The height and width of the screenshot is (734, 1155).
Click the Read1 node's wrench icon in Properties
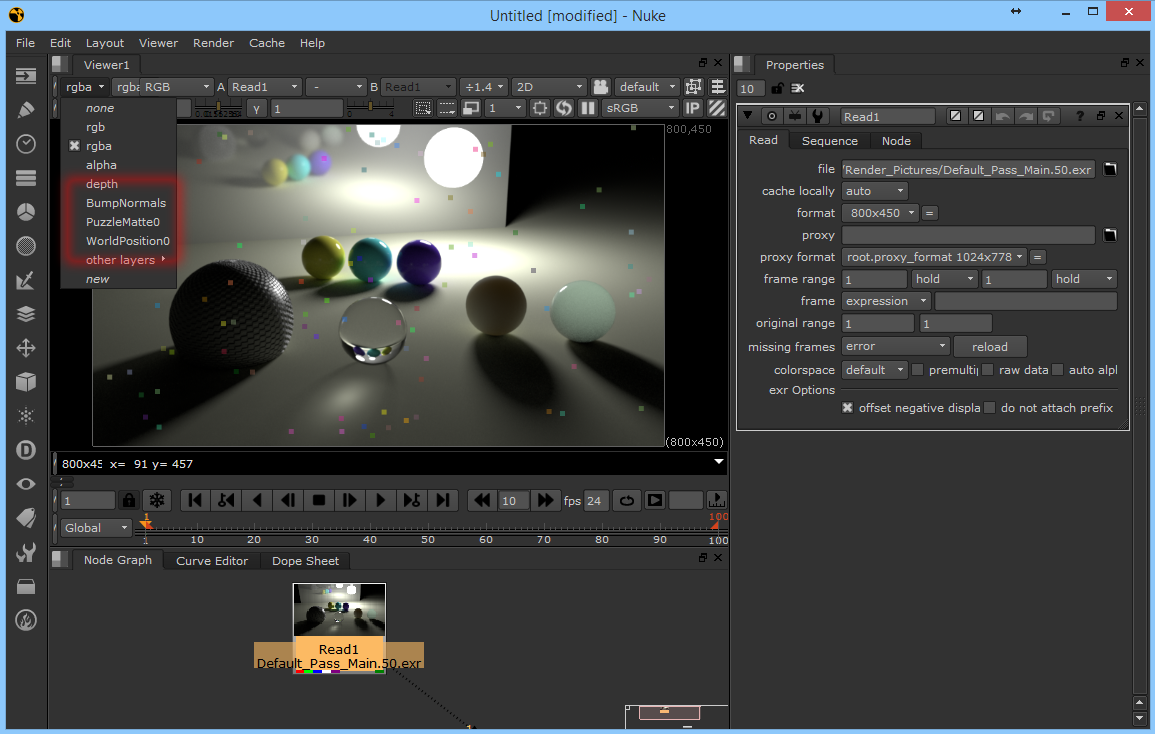[x=818, y=116]
